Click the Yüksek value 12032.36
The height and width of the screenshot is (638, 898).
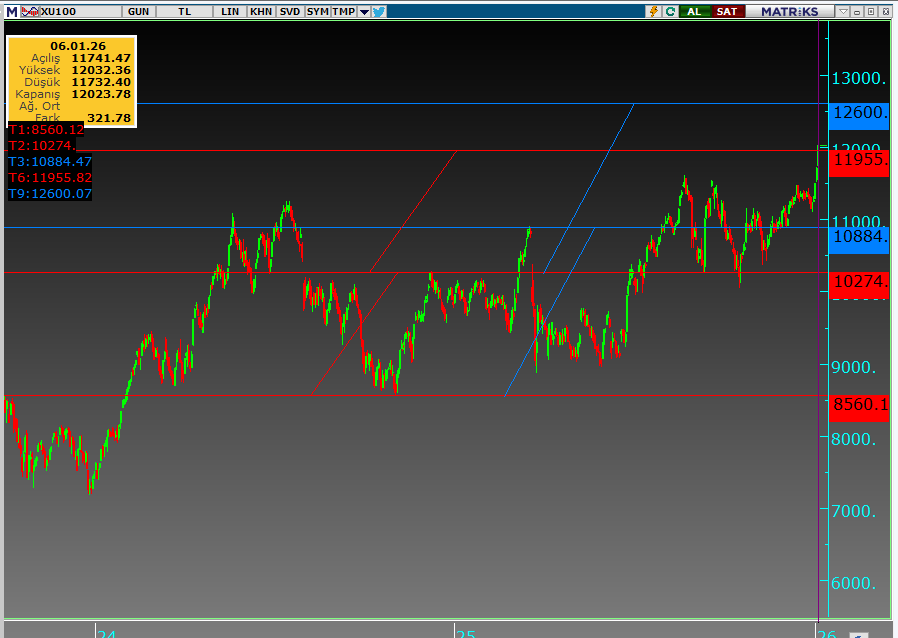[x=101, y=70]
